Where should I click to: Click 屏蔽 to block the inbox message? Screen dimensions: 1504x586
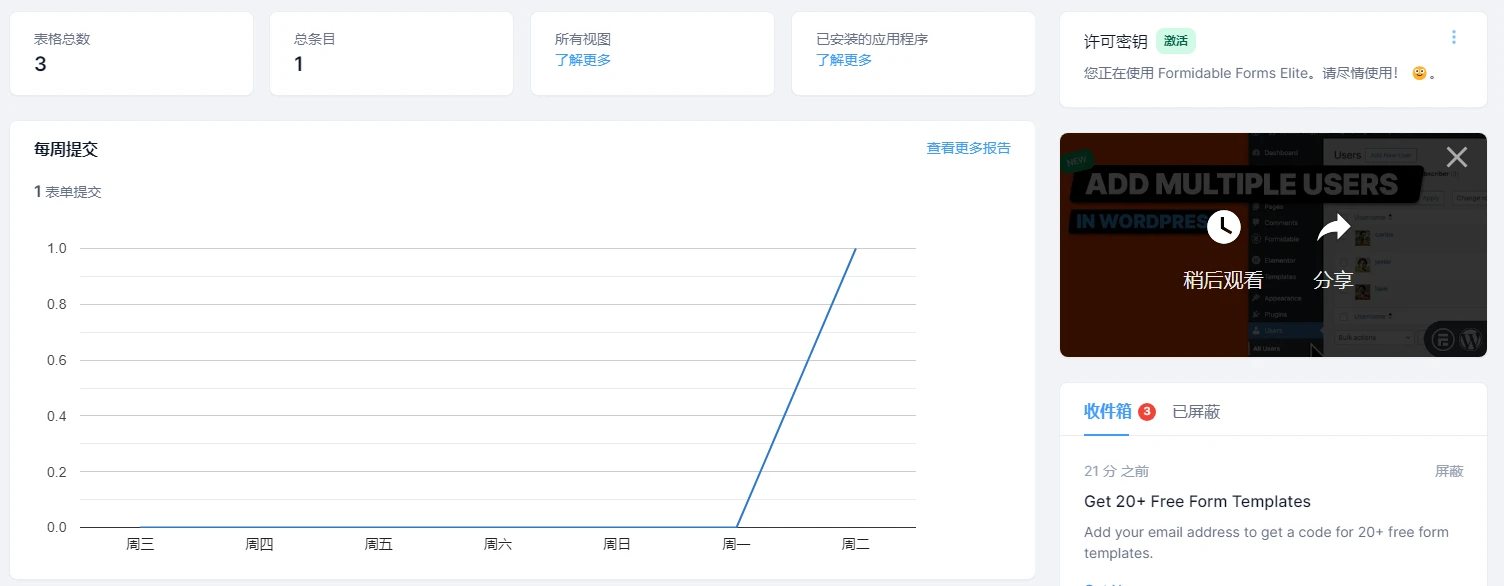[1448, 471]
